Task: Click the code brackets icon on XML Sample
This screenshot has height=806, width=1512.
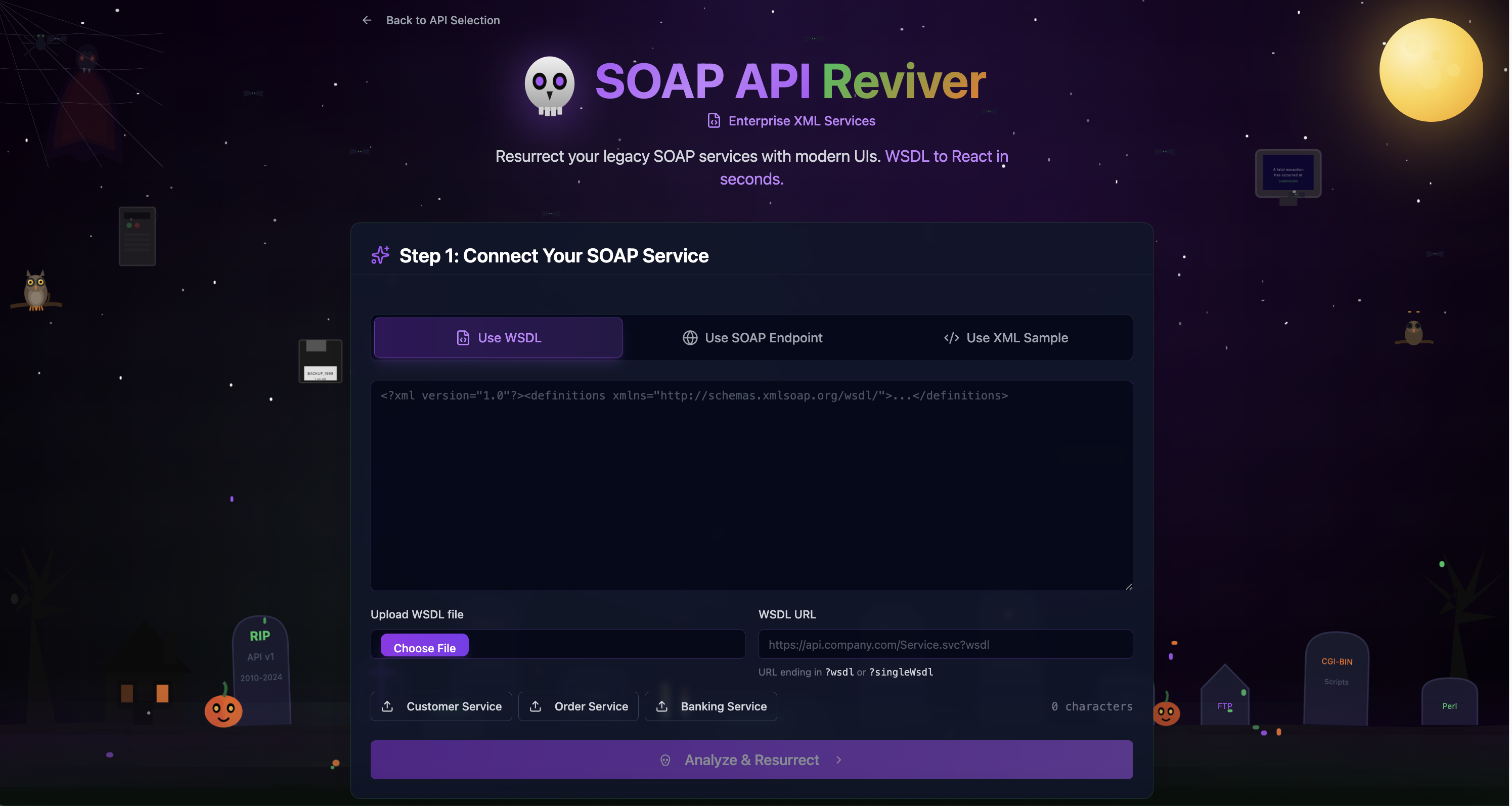Action: (x=952, y=338)
